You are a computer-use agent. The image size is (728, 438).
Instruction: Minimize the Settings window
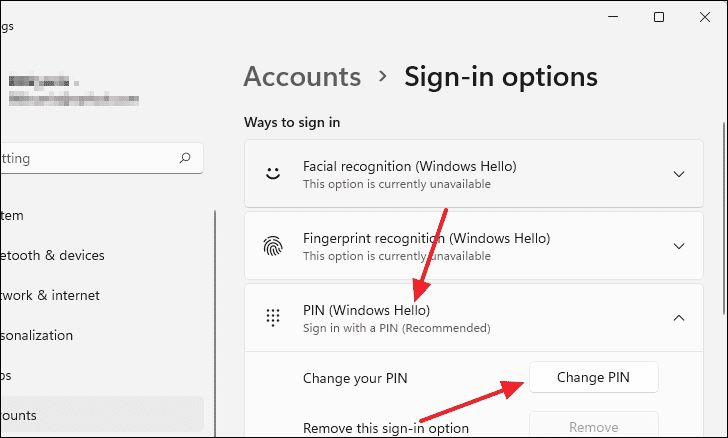tap(613, 17)
